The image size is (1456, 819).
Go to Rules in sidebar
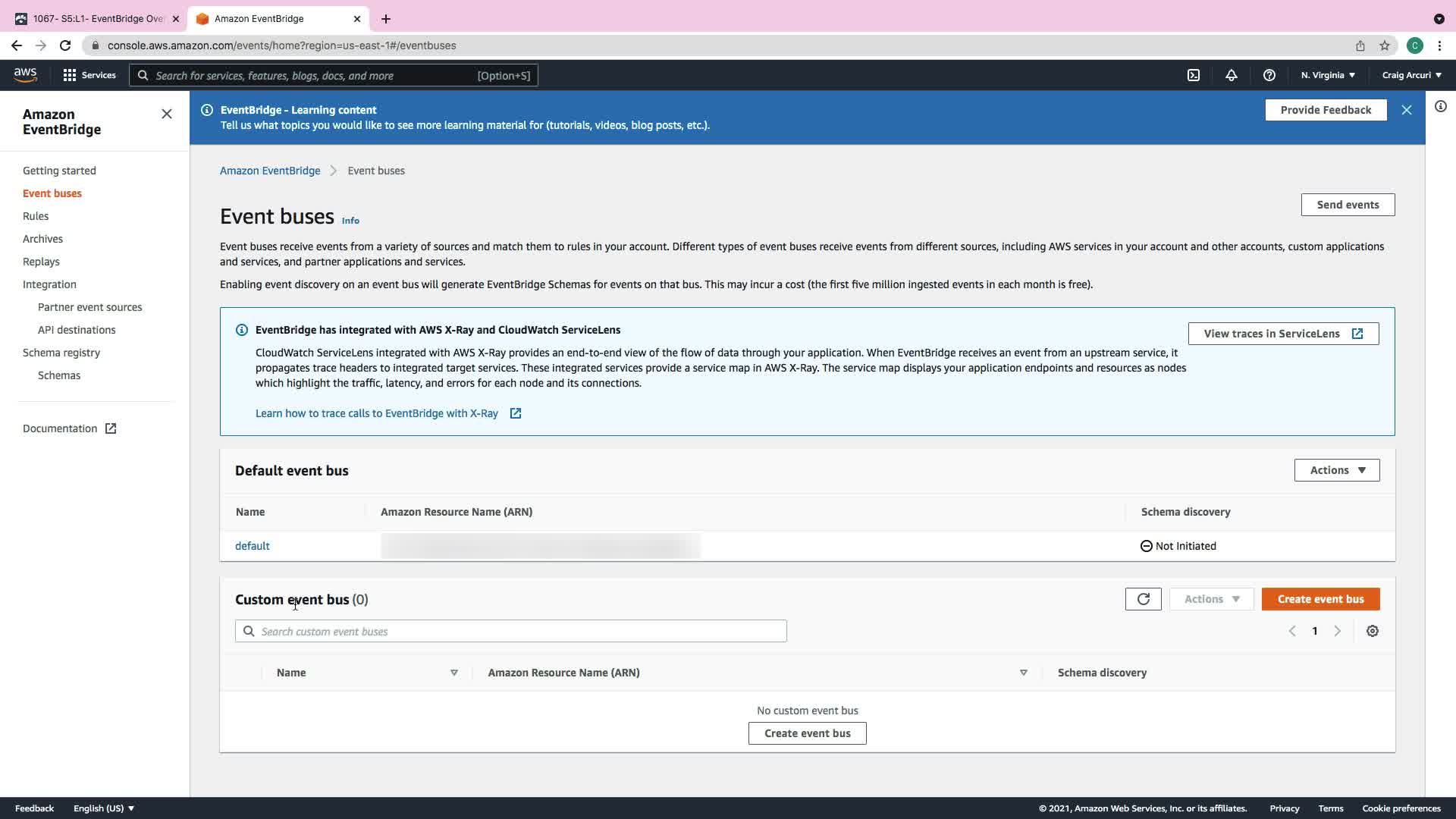[x=36, y=216]
